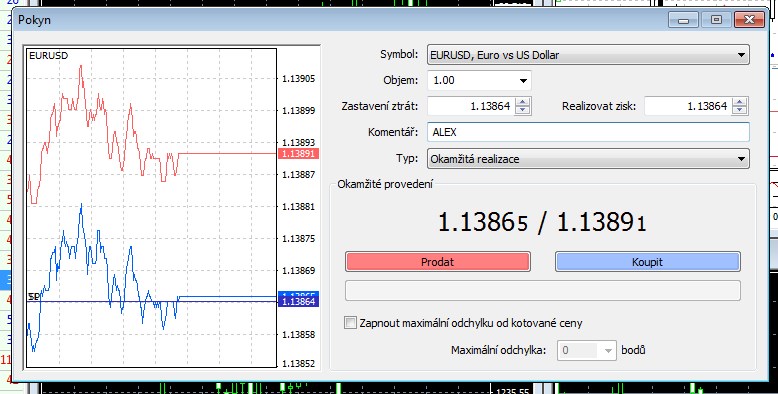The image size is (778, 394).
Task: Click the Koupit buy button
Action: [648, 262]
